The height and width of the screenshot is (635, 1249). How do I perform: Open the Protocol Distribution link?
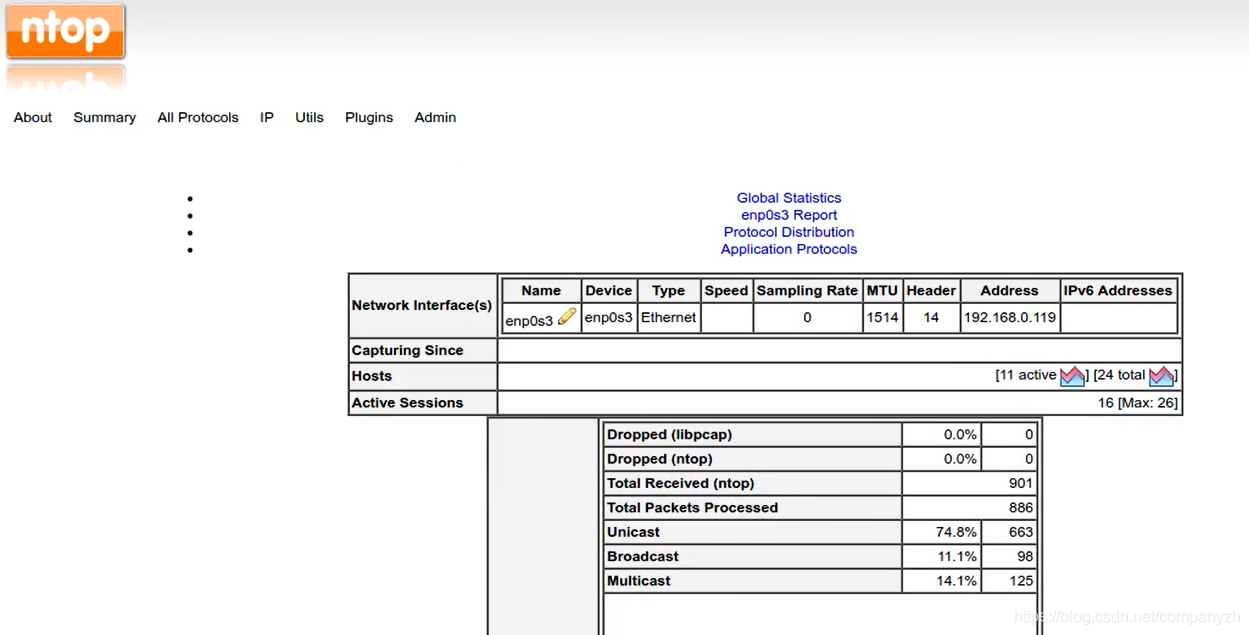[x=789, y=232]
